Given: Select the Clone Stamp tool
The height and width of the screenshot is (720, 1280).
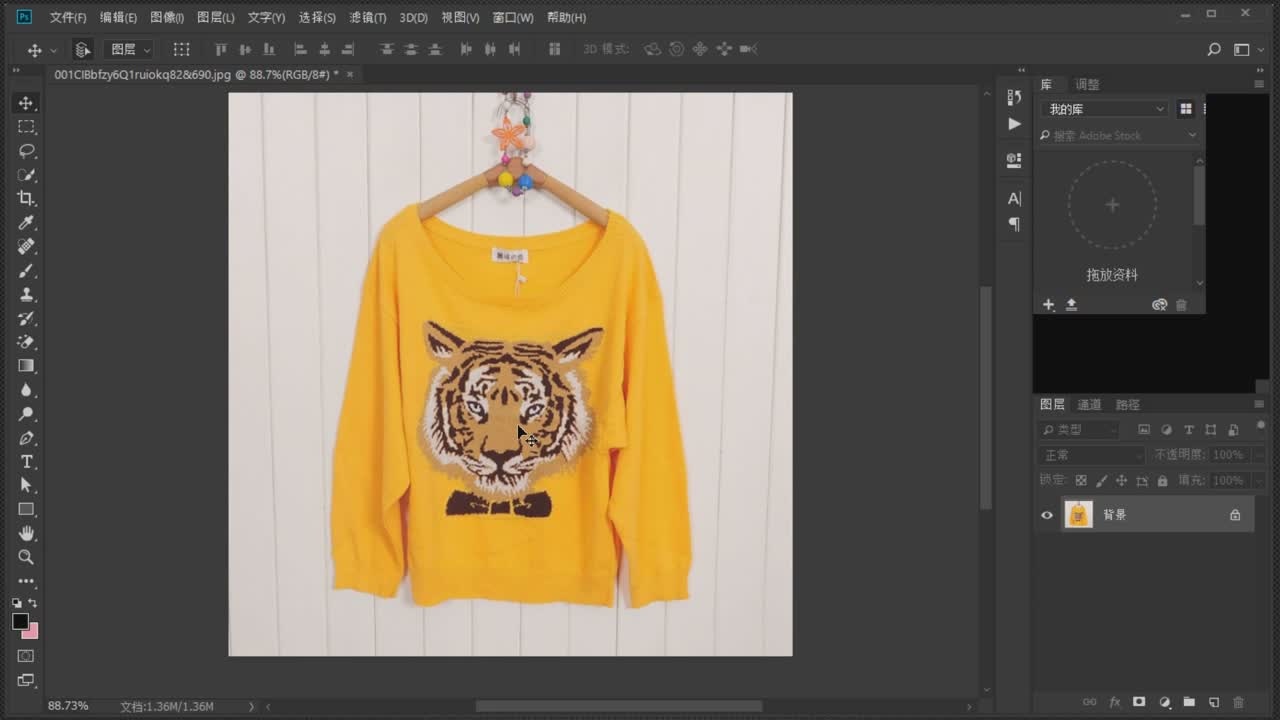Looking at the screenshot, I should [26, 294].
